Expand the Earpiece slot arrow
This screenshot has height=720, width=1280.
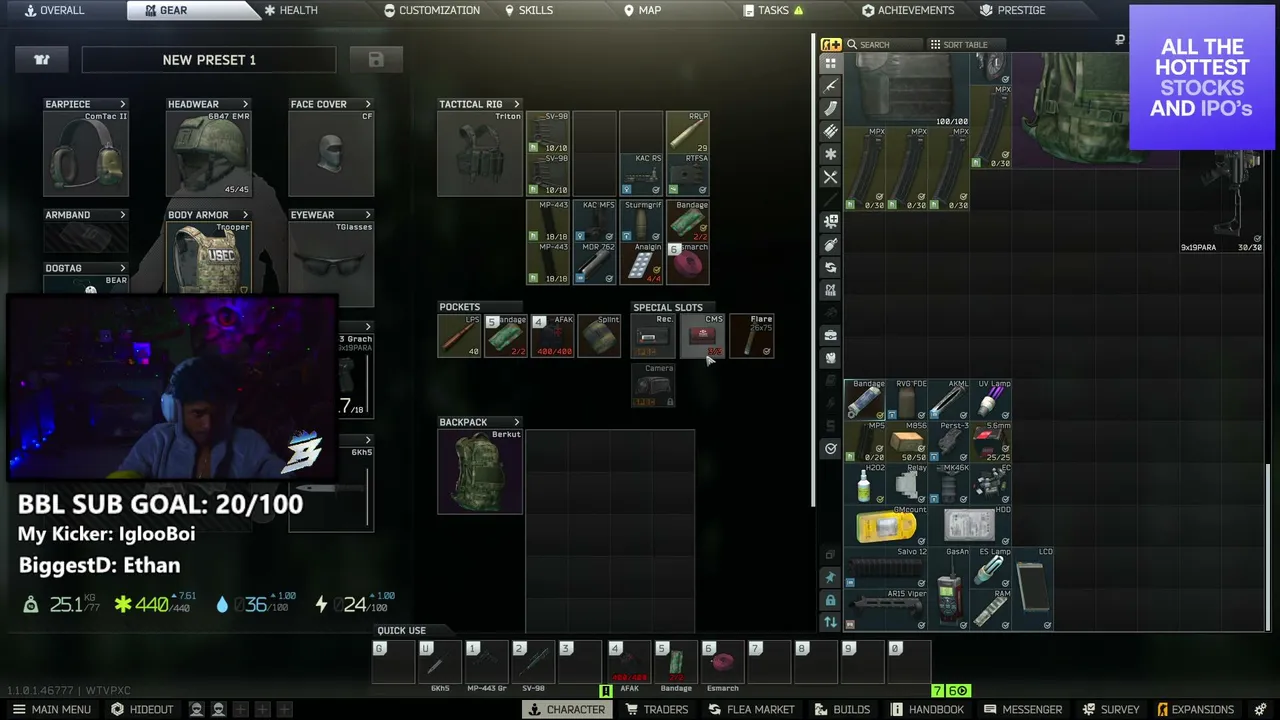pos(123,104)
